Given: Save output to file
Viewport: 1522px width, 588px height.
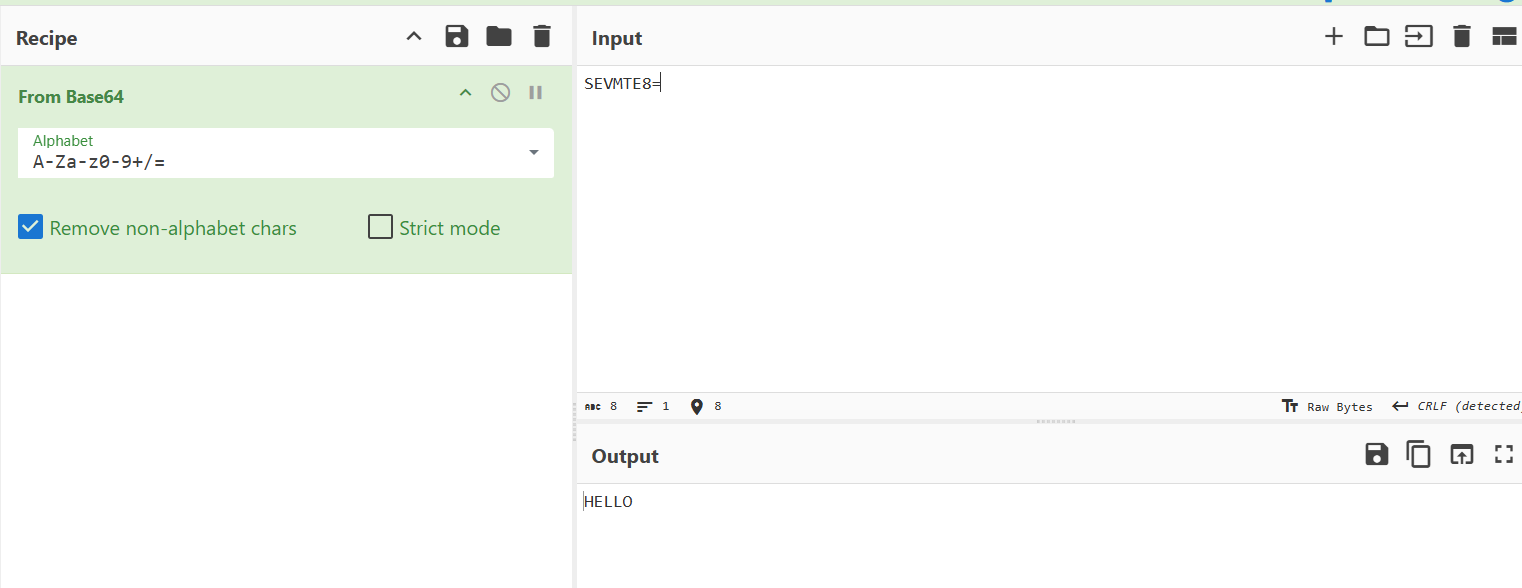Looking at the screenshot, I should (1377, 455).
